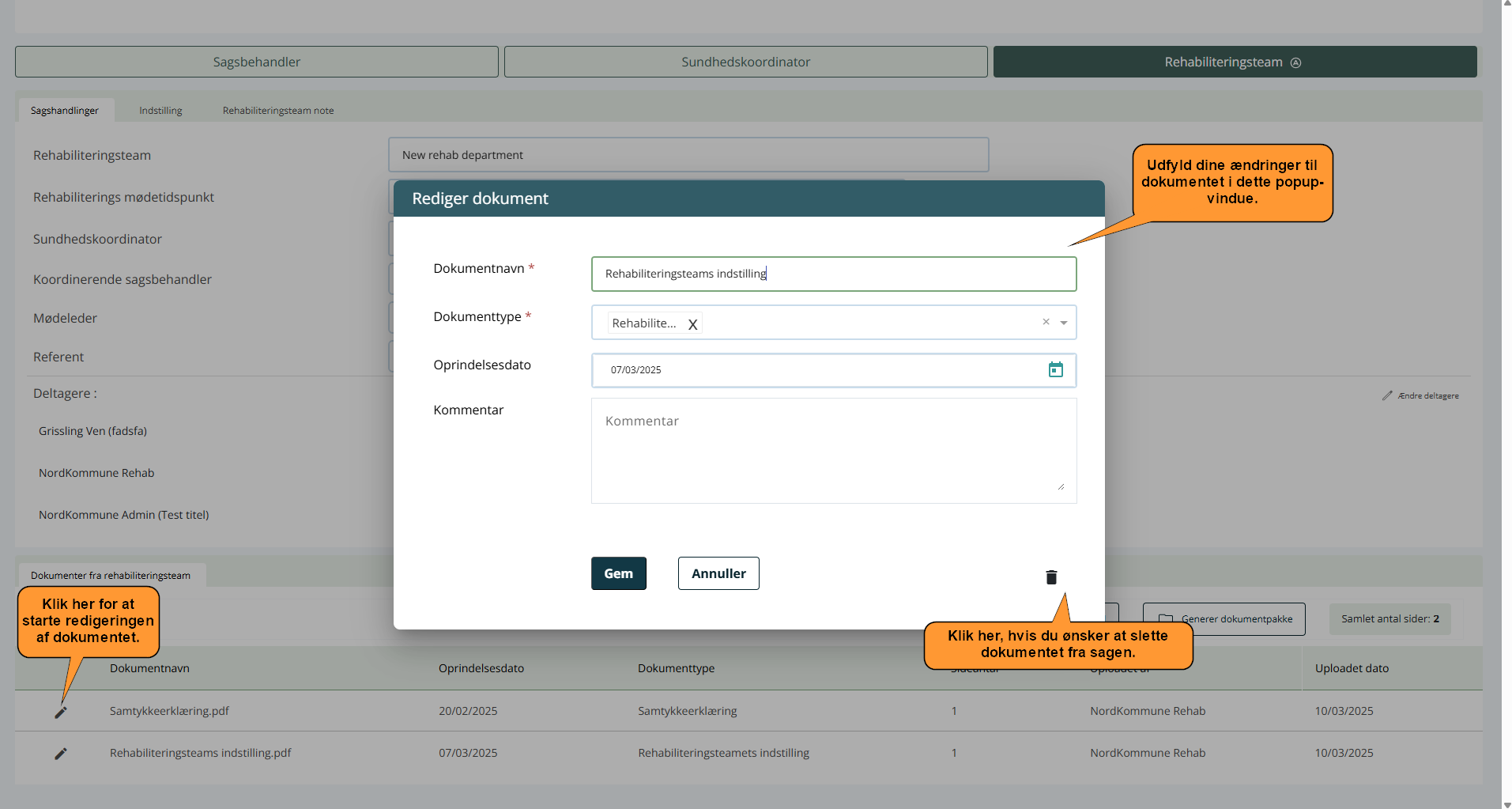Switch to the Indstilling tab
Viewport: 1512px width, 809px height.
[160, 111]
